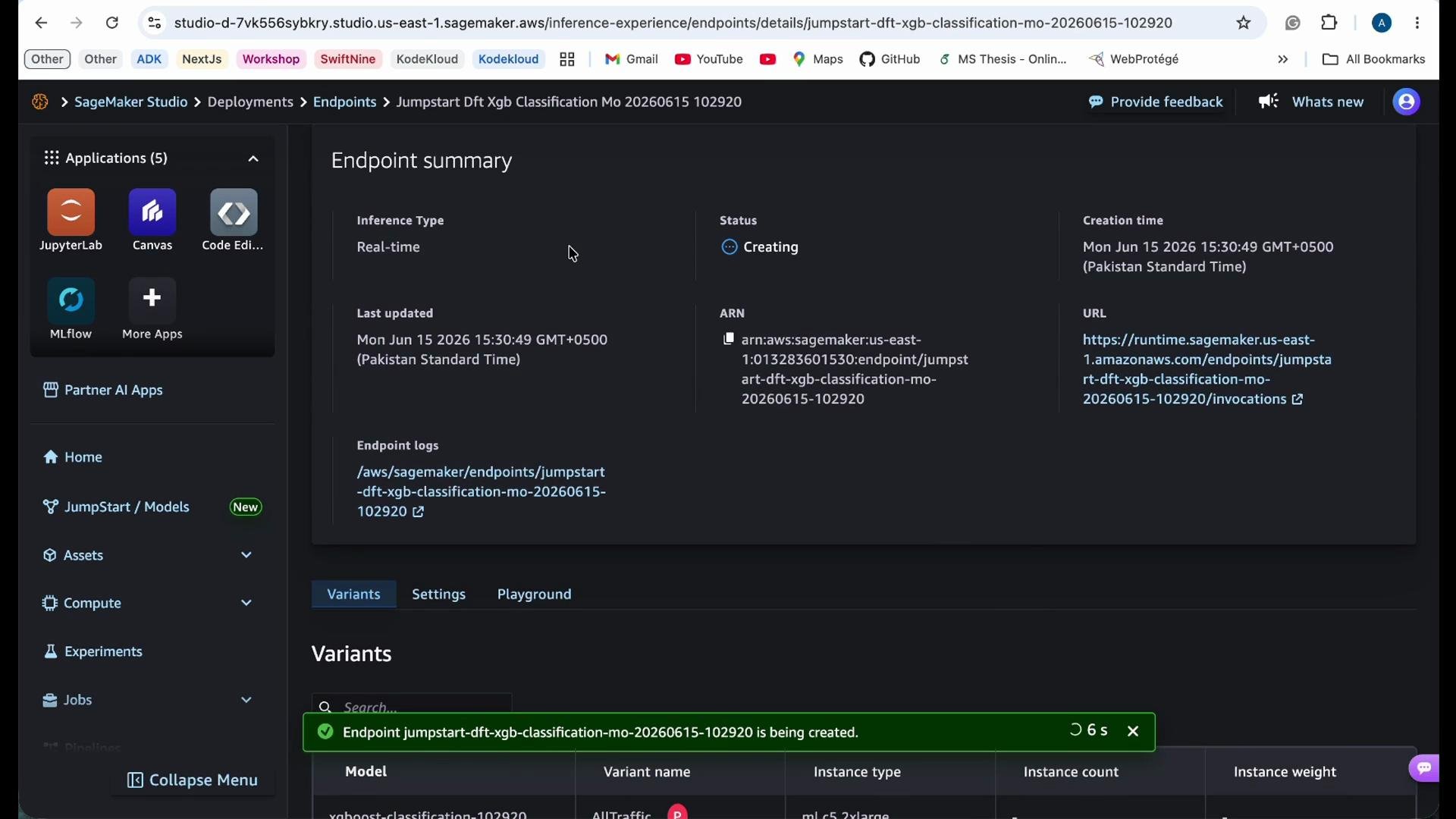Open GitHub bookmark
The image size is (1456, 819).
(890, 59)
